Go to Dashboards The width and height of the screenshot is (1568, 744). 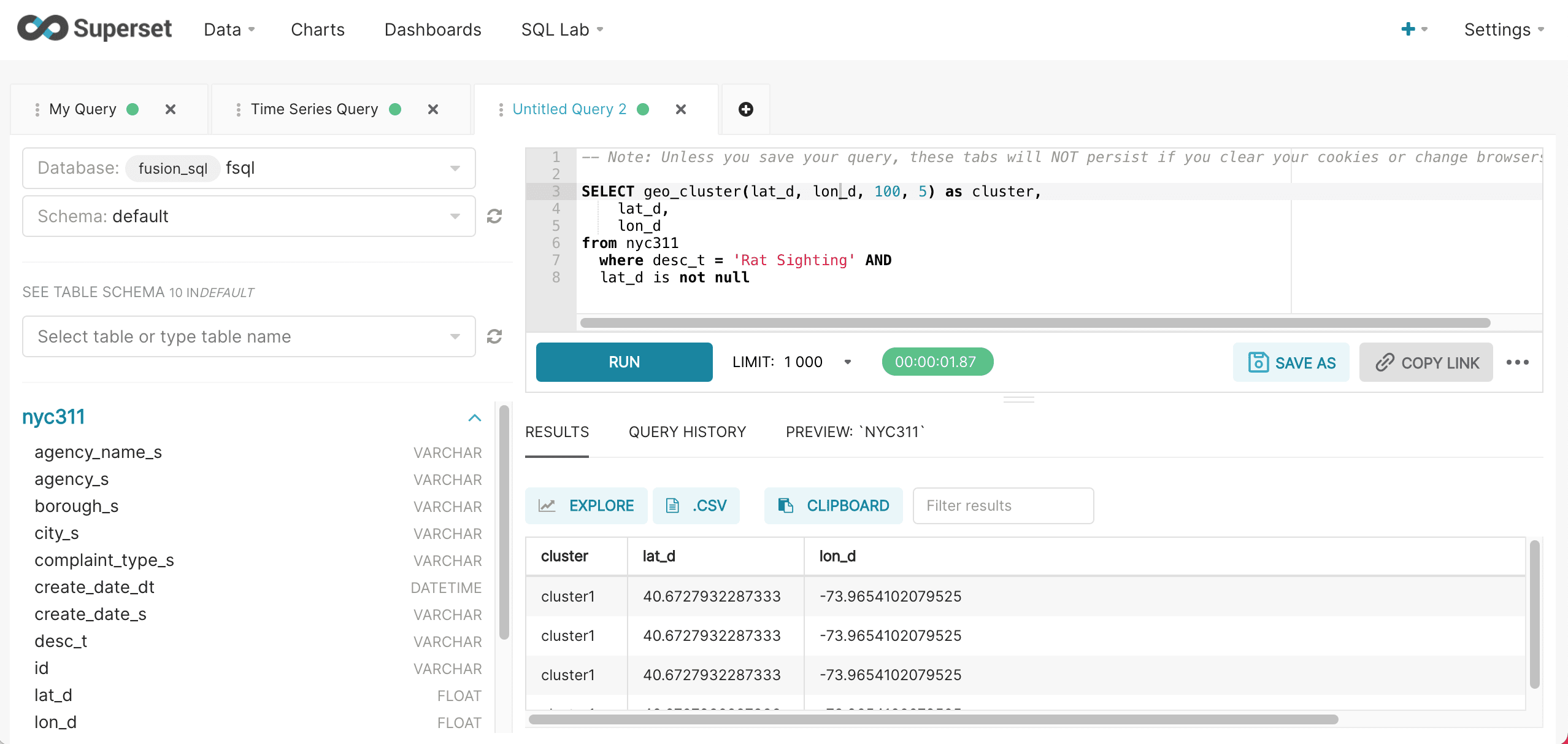click(x=433, y=29)
